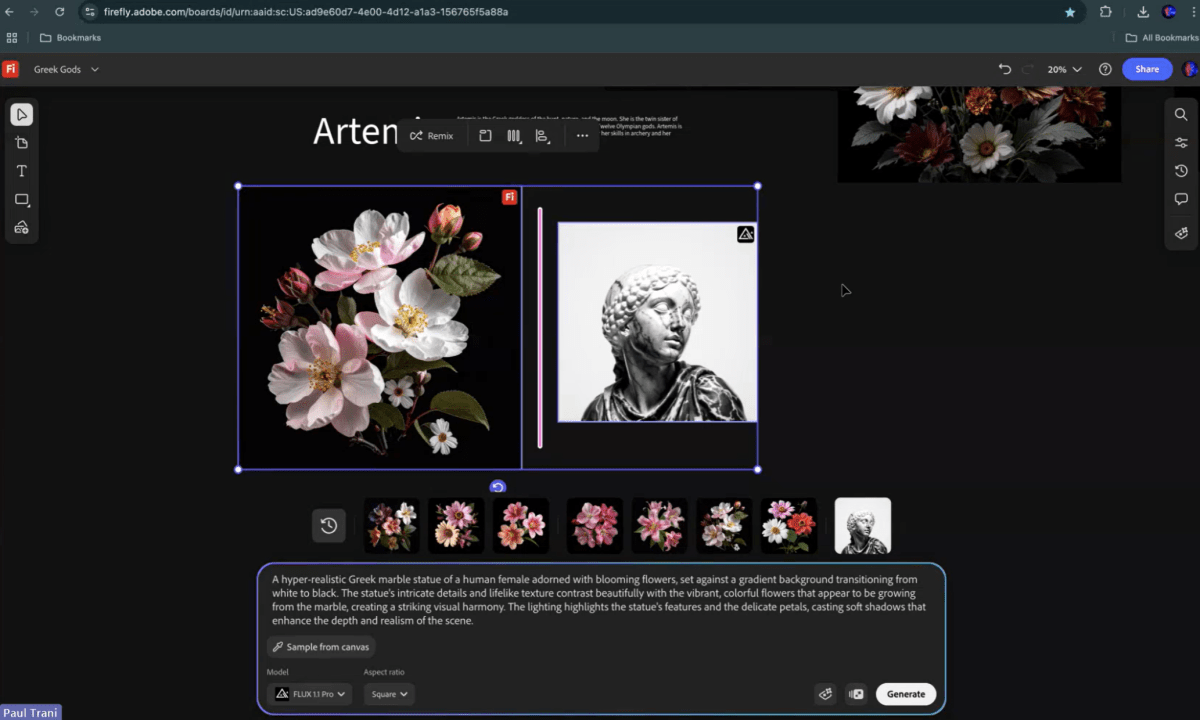
Task: Open the more options ellipsis menu
Action: [x=582, y=136]
